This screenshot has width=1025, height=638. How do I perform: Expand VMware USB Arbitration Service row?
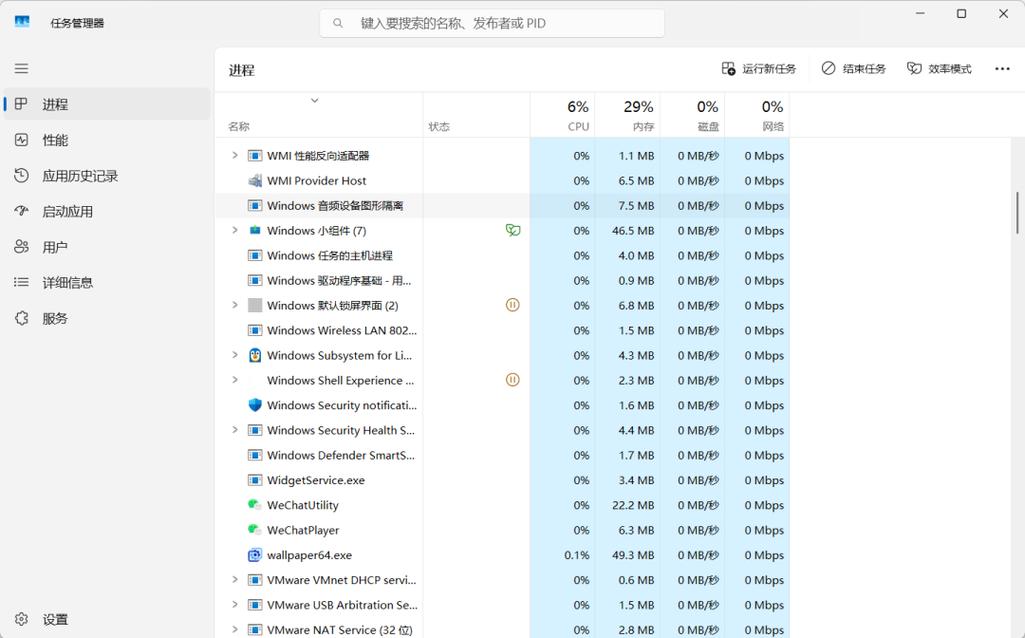235,605
